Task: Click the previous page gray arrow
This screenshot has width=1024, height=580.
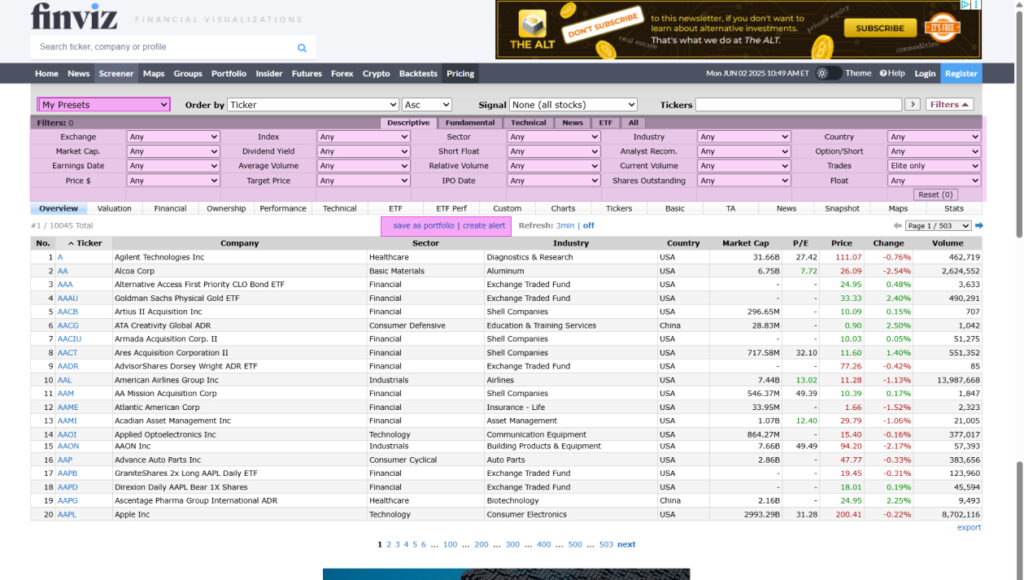Action: (x=897, y=225)
